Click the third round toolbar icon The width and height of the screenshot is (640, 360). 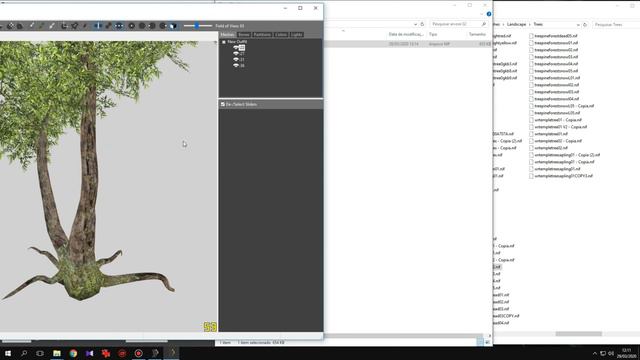pos(152,26)
